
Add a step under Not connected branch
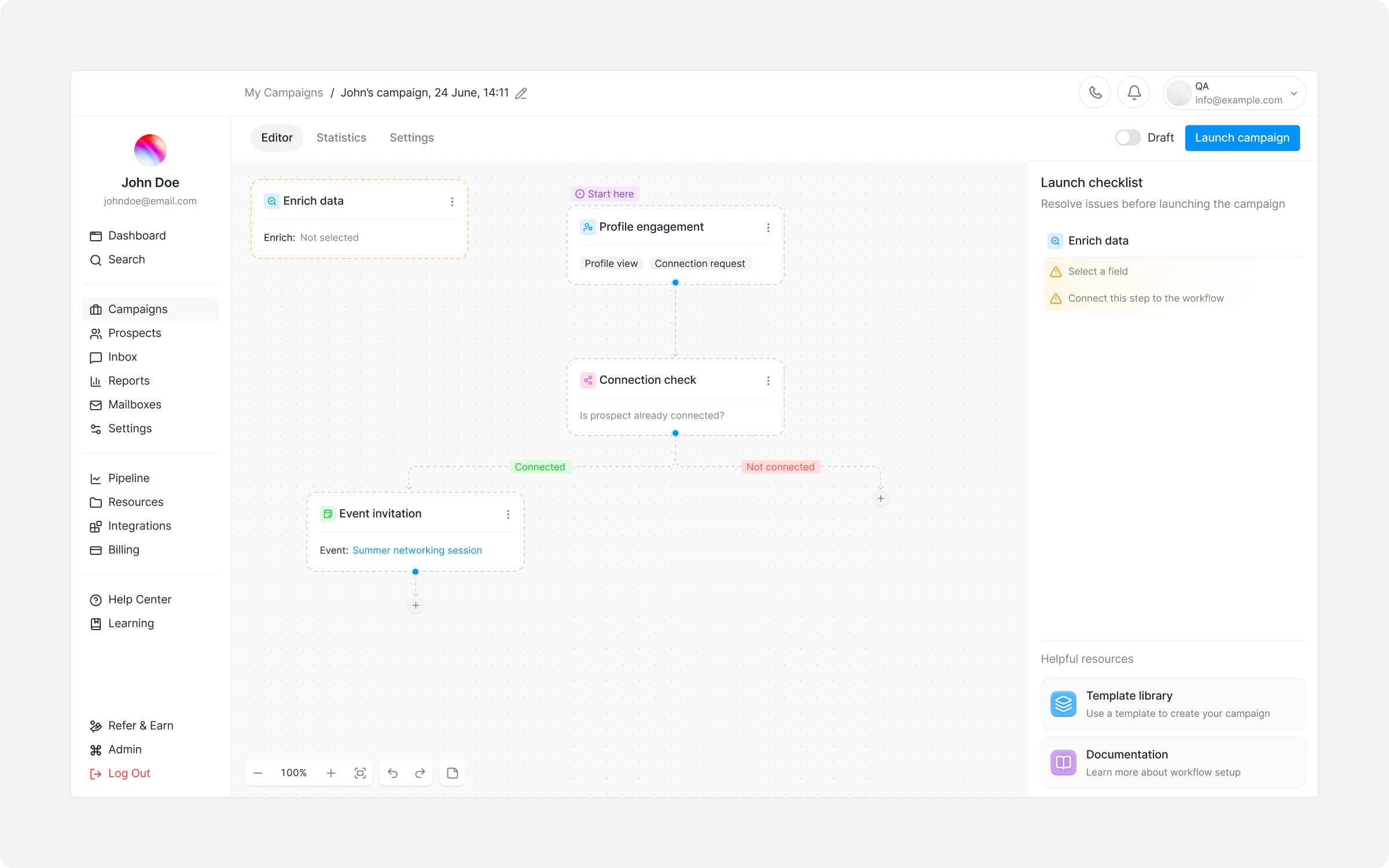coord(880,498)
